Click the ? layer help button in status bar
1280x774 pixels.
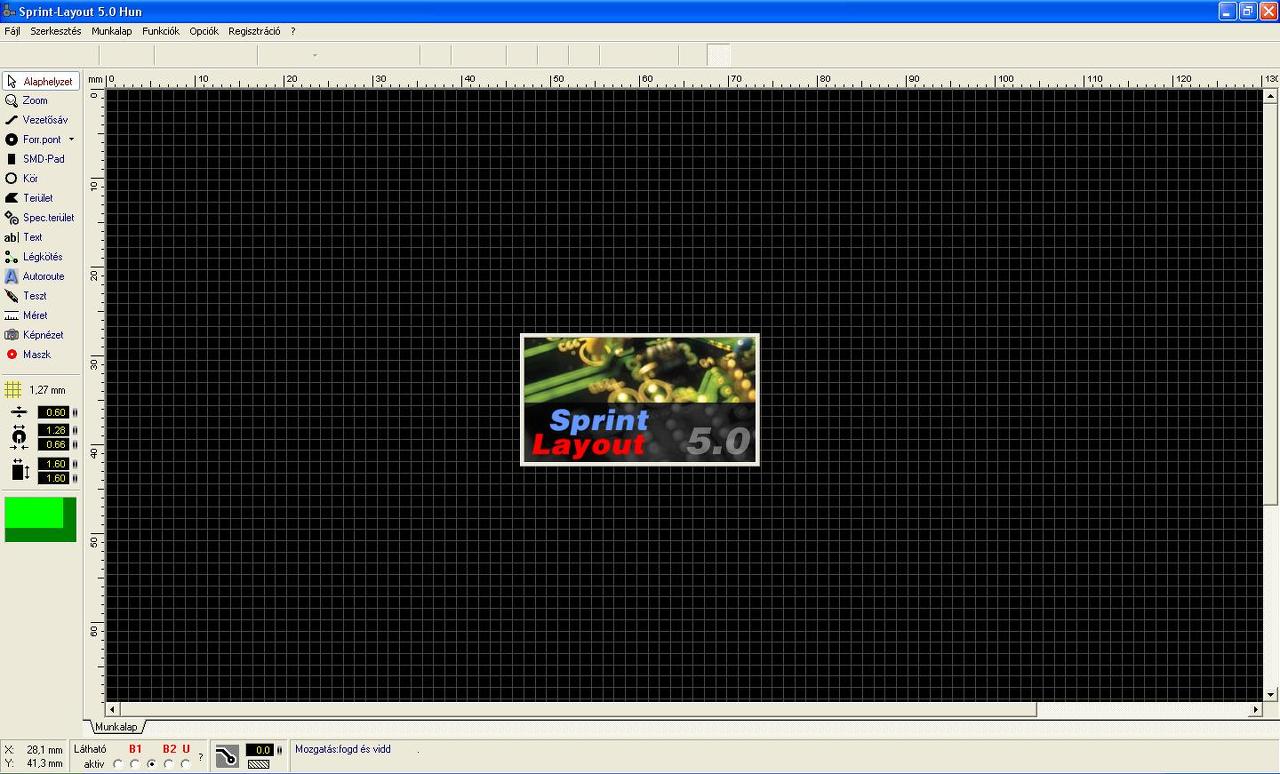click(x=200, y=757)
